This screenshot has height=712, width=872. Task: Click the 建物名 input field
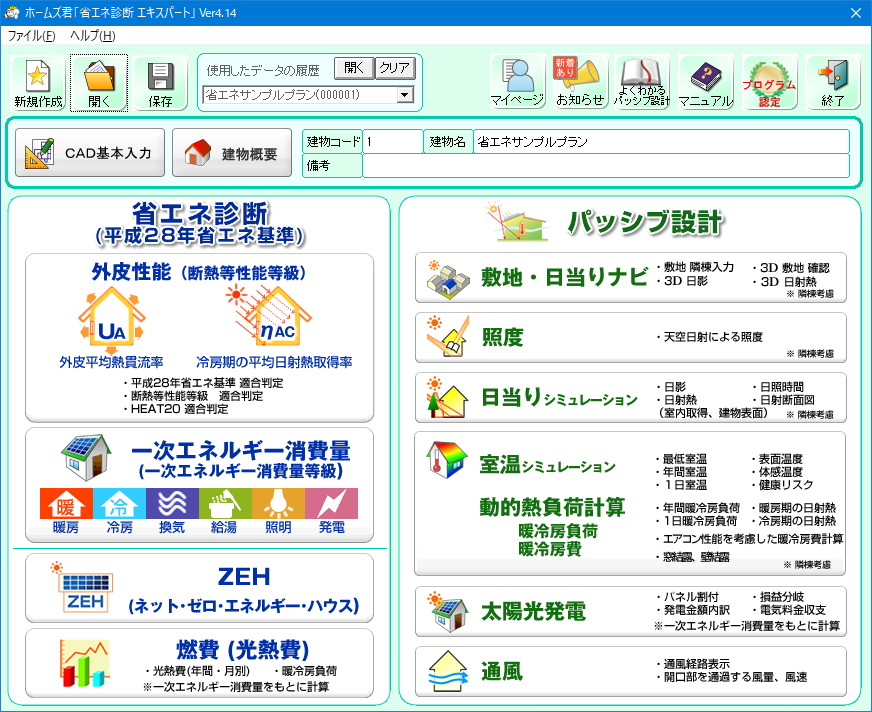pos(661,142)
